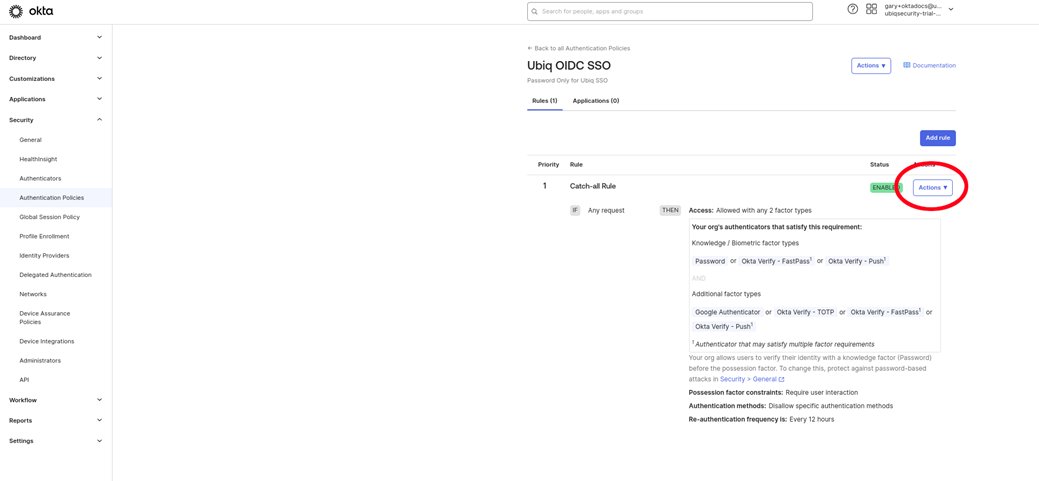Open General under Security

(x=30, y=140)
